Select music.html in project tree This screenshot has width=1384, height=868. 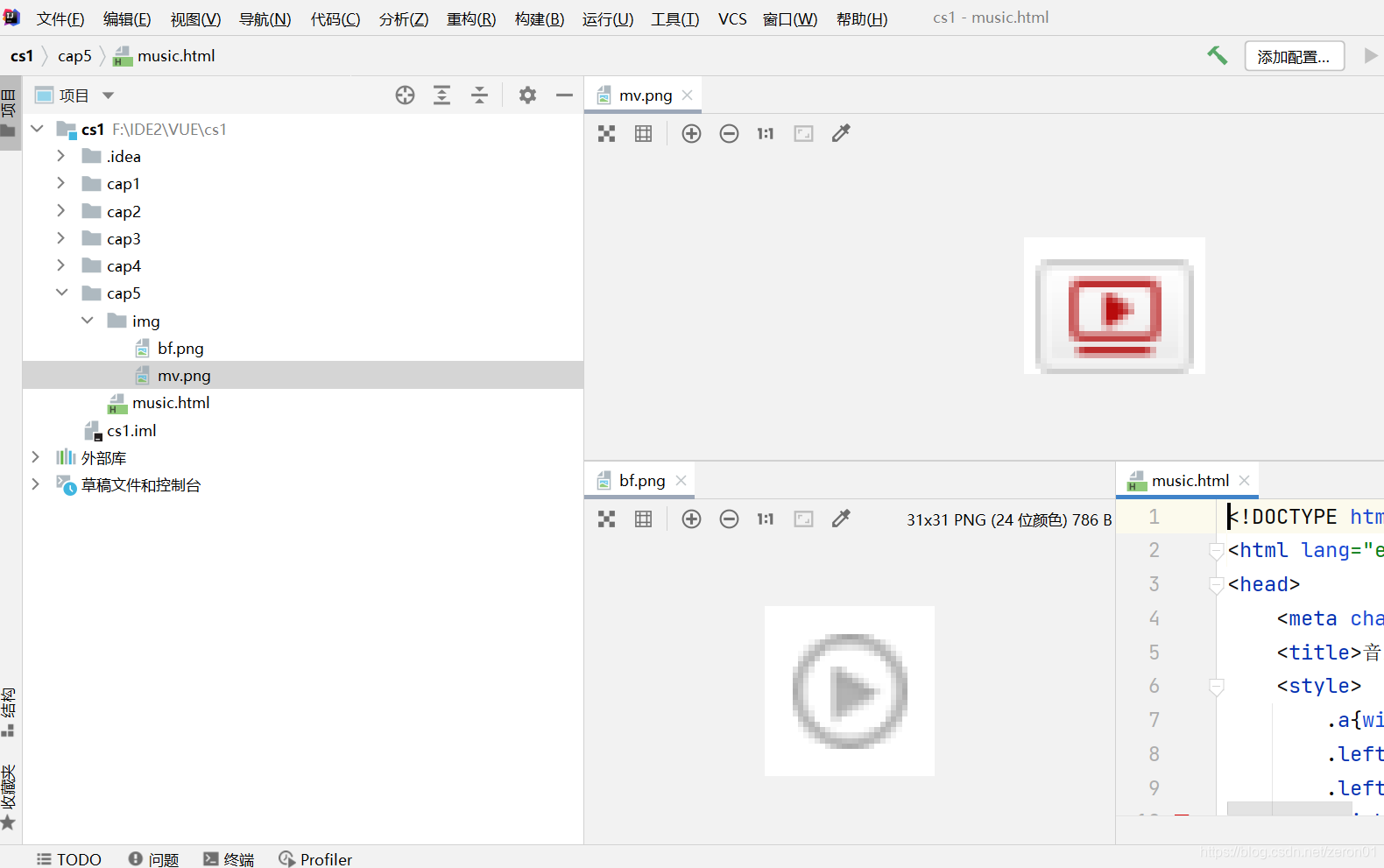coord(303,403)
